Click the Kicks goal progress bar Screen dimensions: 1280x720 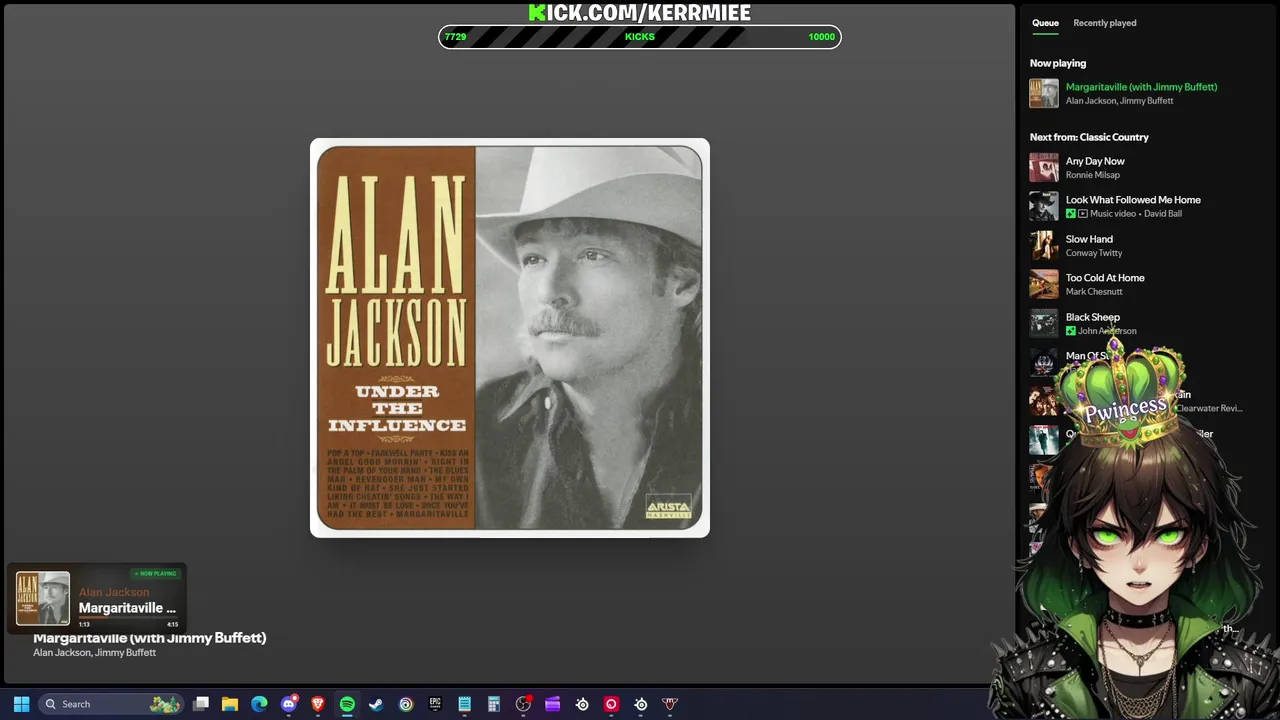640,37
